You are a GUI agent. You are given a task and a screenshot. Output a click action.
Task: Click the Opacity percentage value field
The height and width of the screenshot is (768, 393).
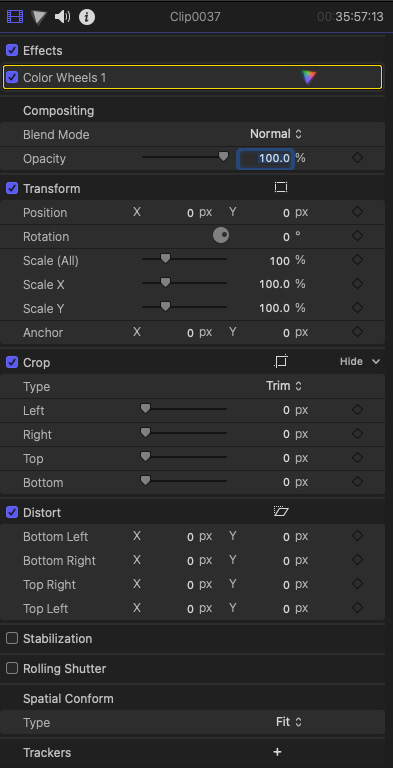[265, 158]
